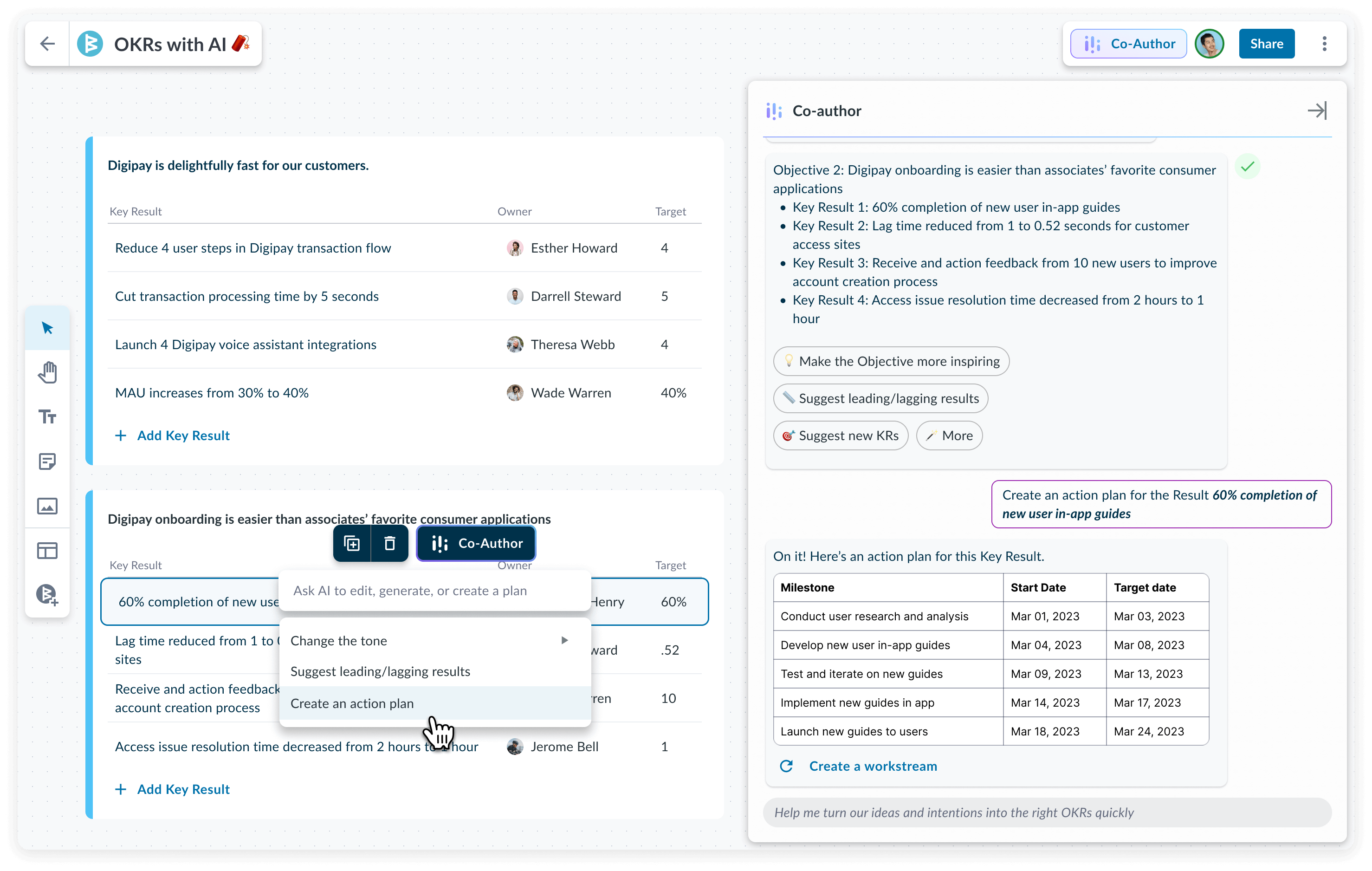Click Make the Objective more inspiring chip

[x=891, y=361]
